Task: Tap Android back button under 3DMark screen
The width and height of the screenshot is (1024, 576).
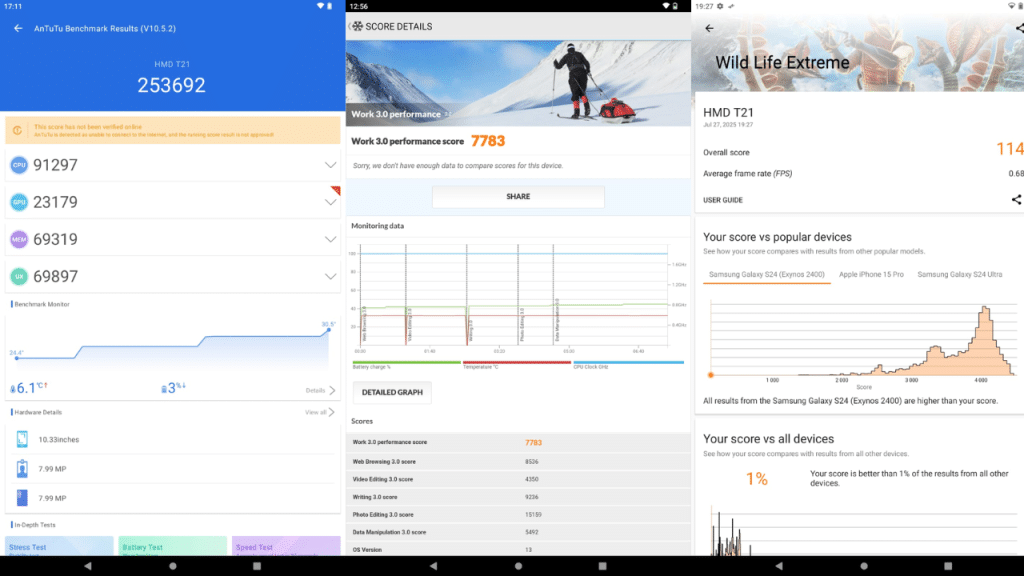Action: point(778,566)
